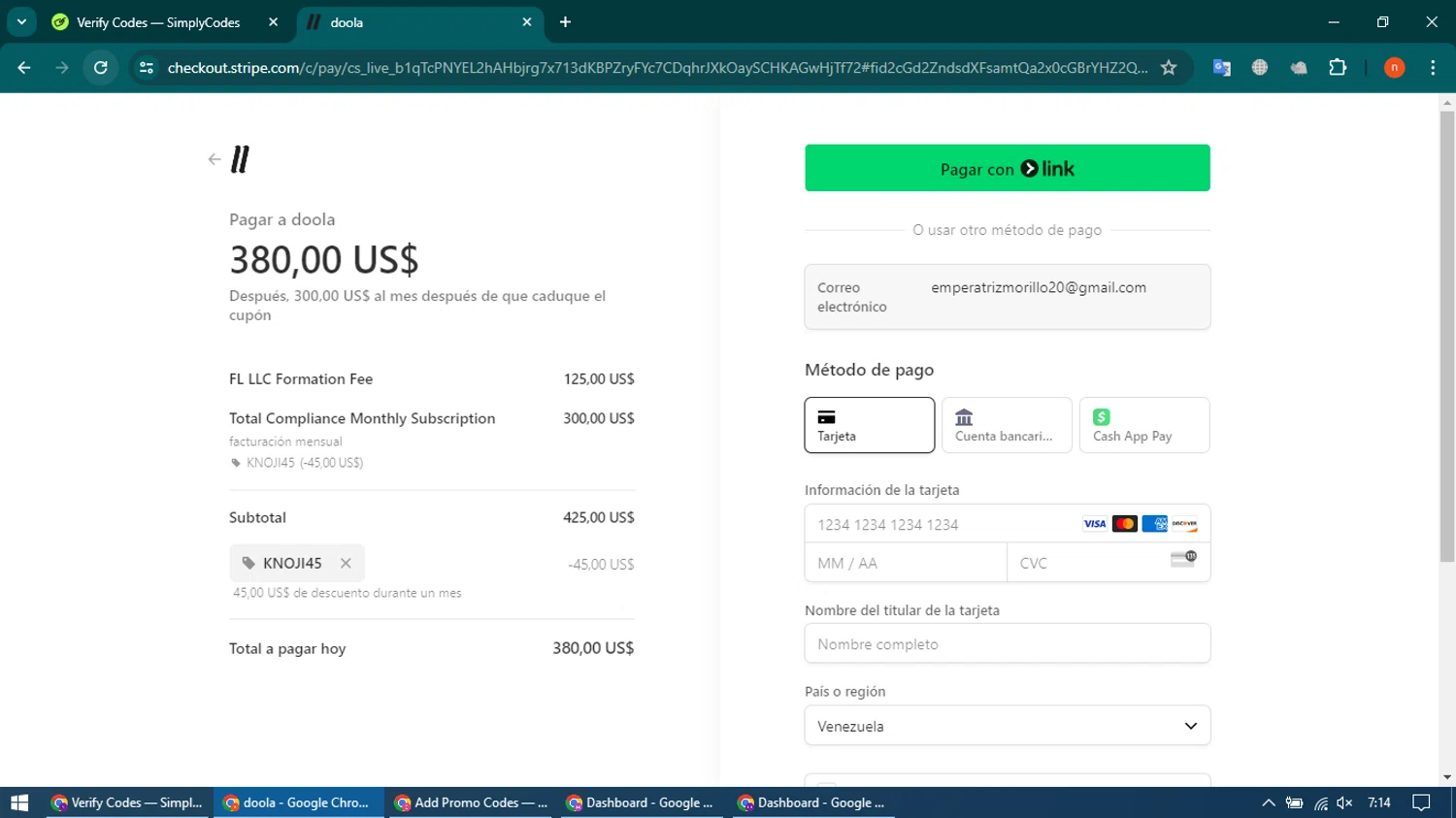Open the Chrome profile avatar
Viewport: 1456px width, 818px height.
(1394, 68)
